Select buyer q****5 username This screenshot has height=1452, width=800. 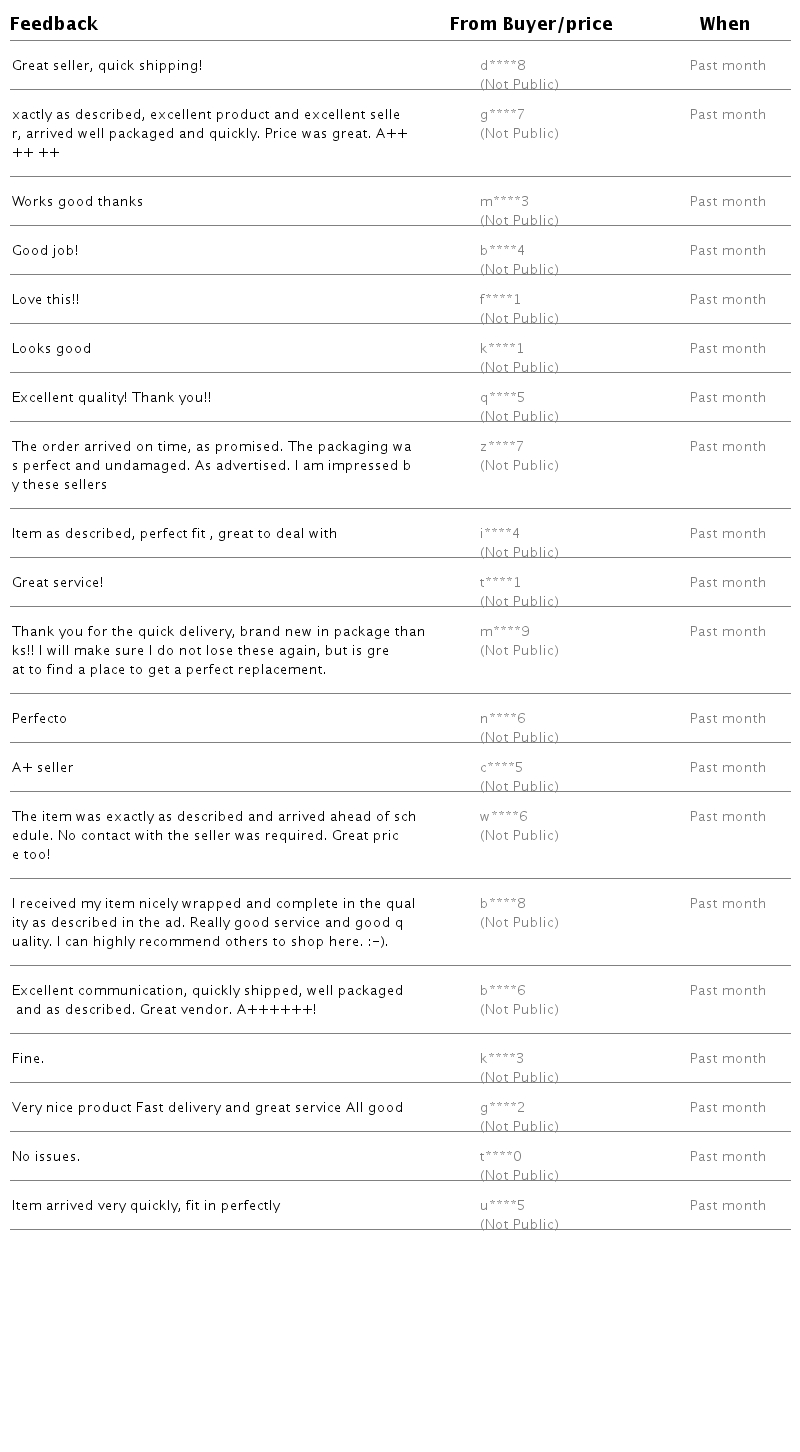(502, 398)
